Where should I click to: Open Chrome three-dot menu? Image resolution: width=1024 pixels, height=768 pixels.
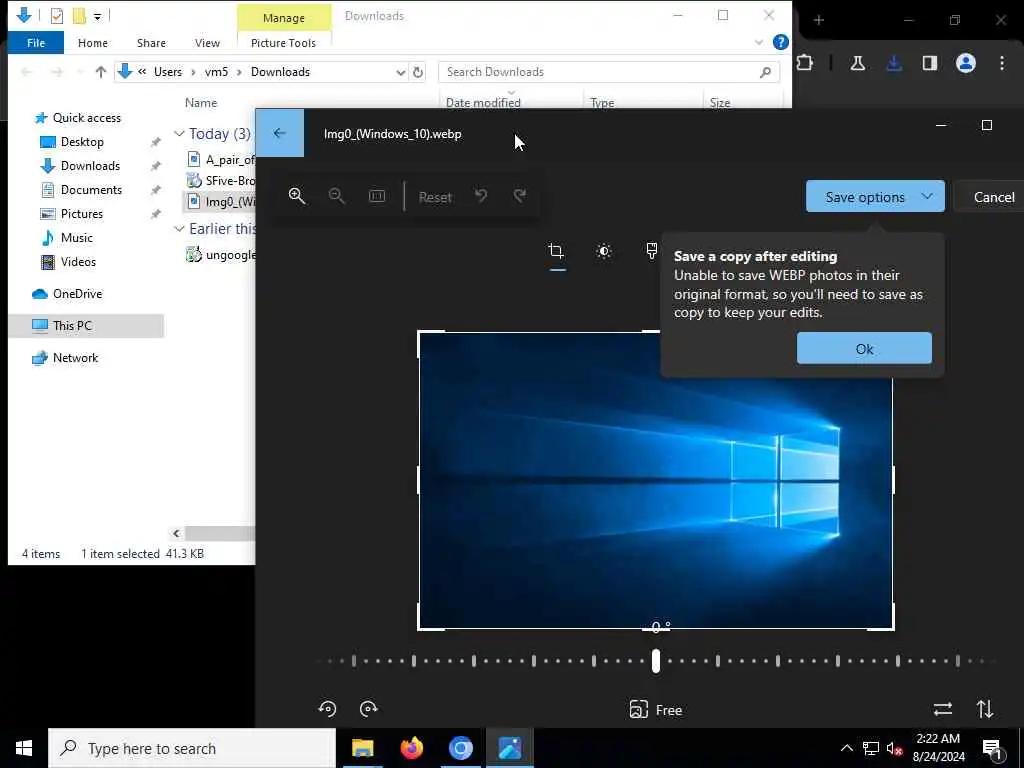(1002, 63)
